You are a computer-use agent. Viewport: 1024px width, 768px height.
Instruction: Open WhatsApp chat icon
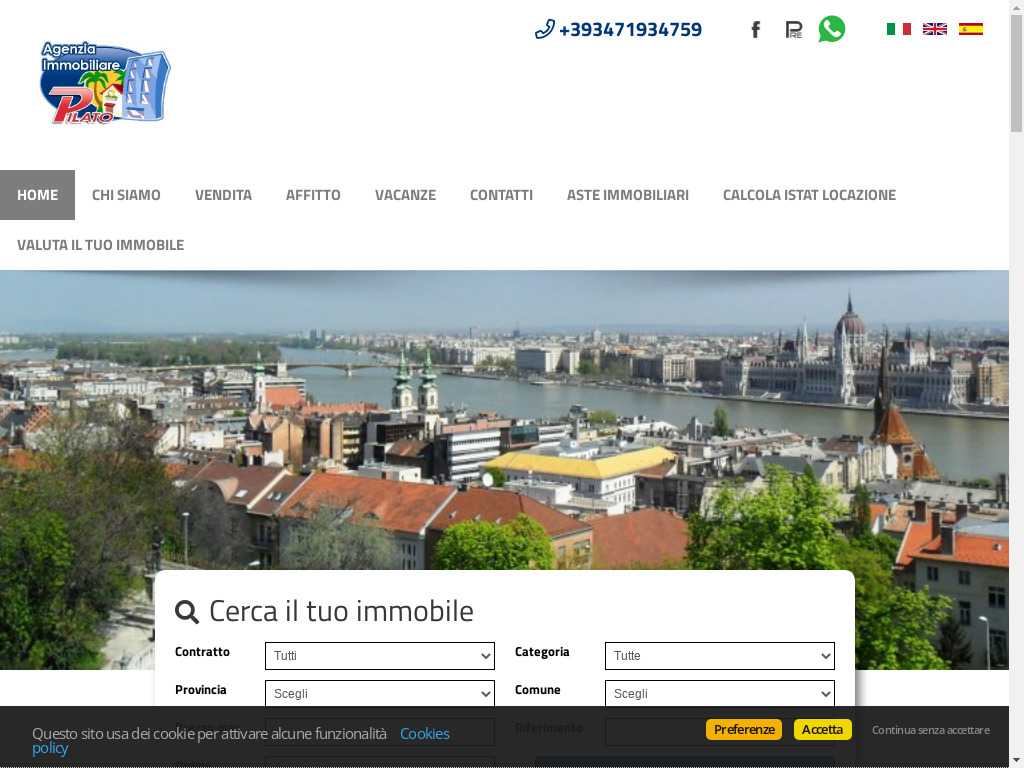(831, 29)
